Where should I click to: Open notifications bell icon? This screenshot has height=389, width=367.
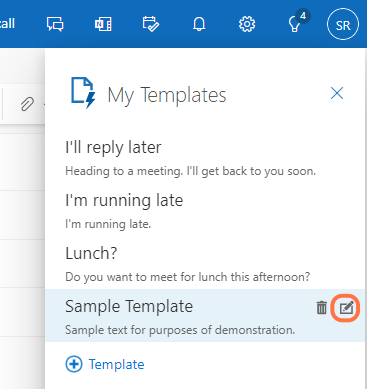tap(199, 24)
